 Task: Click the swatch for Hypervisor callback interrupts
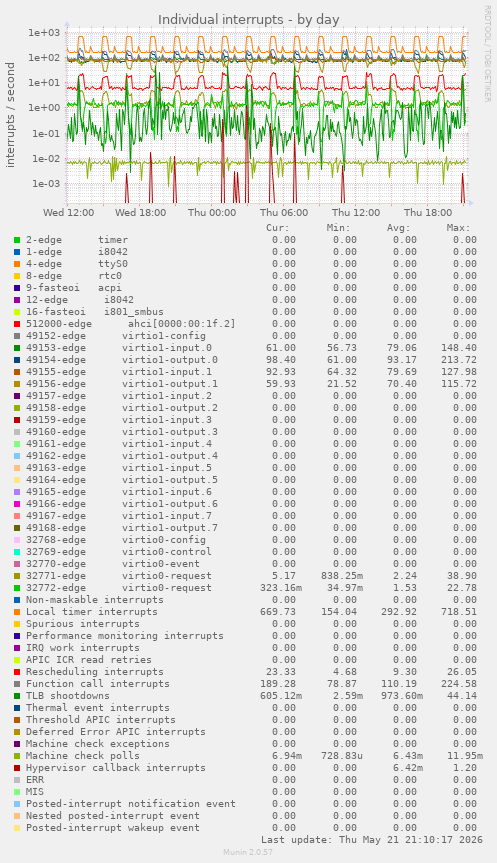(17, 768)
